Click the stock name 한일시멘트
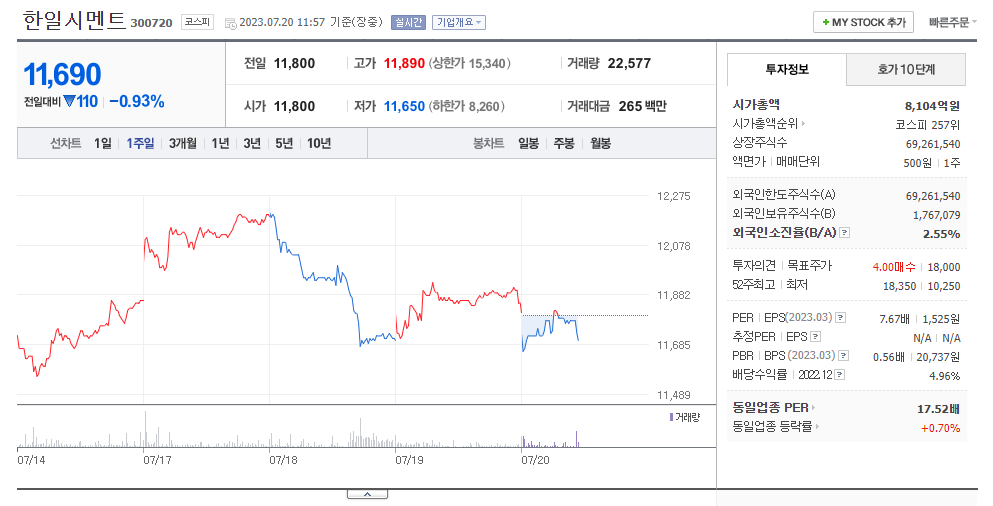The height and width of the screenshot is (506, 993). point(74,21)
